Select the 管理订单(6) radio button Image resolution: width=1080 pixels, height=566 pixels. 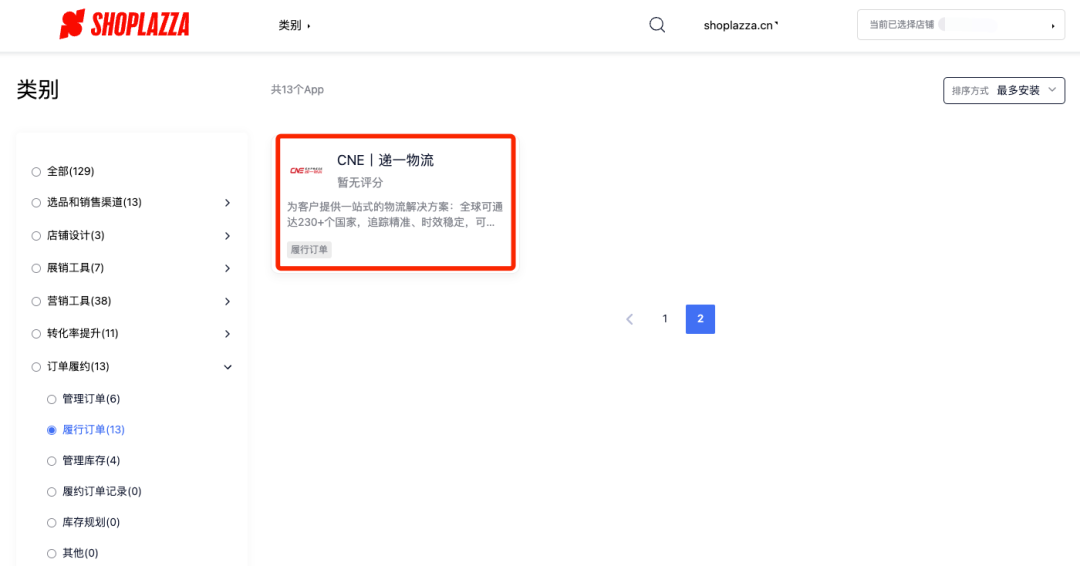pos(51,399)
